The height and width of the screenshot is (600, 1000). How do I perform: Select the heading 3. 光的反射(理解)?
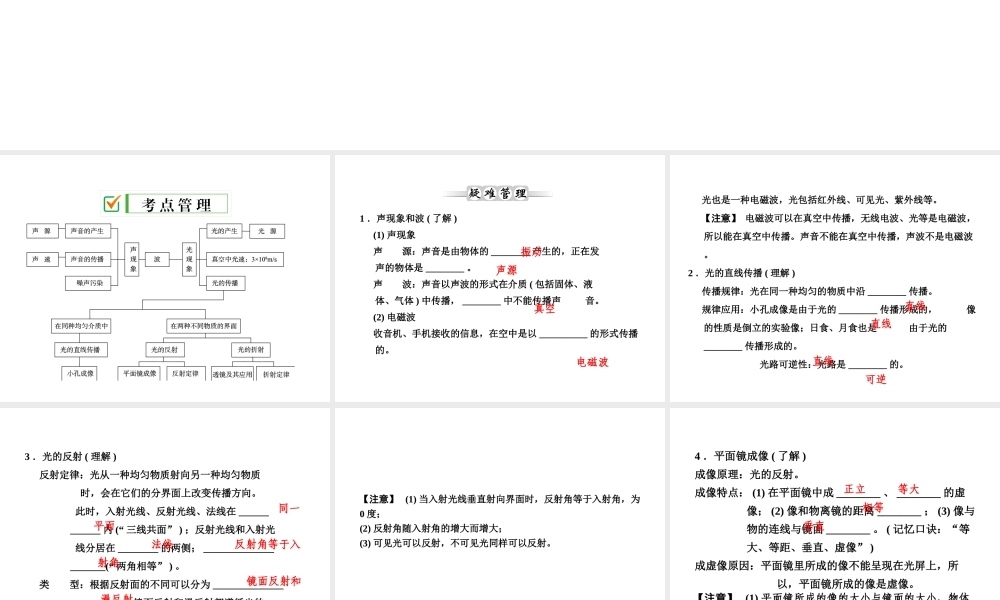coord(71,457)
